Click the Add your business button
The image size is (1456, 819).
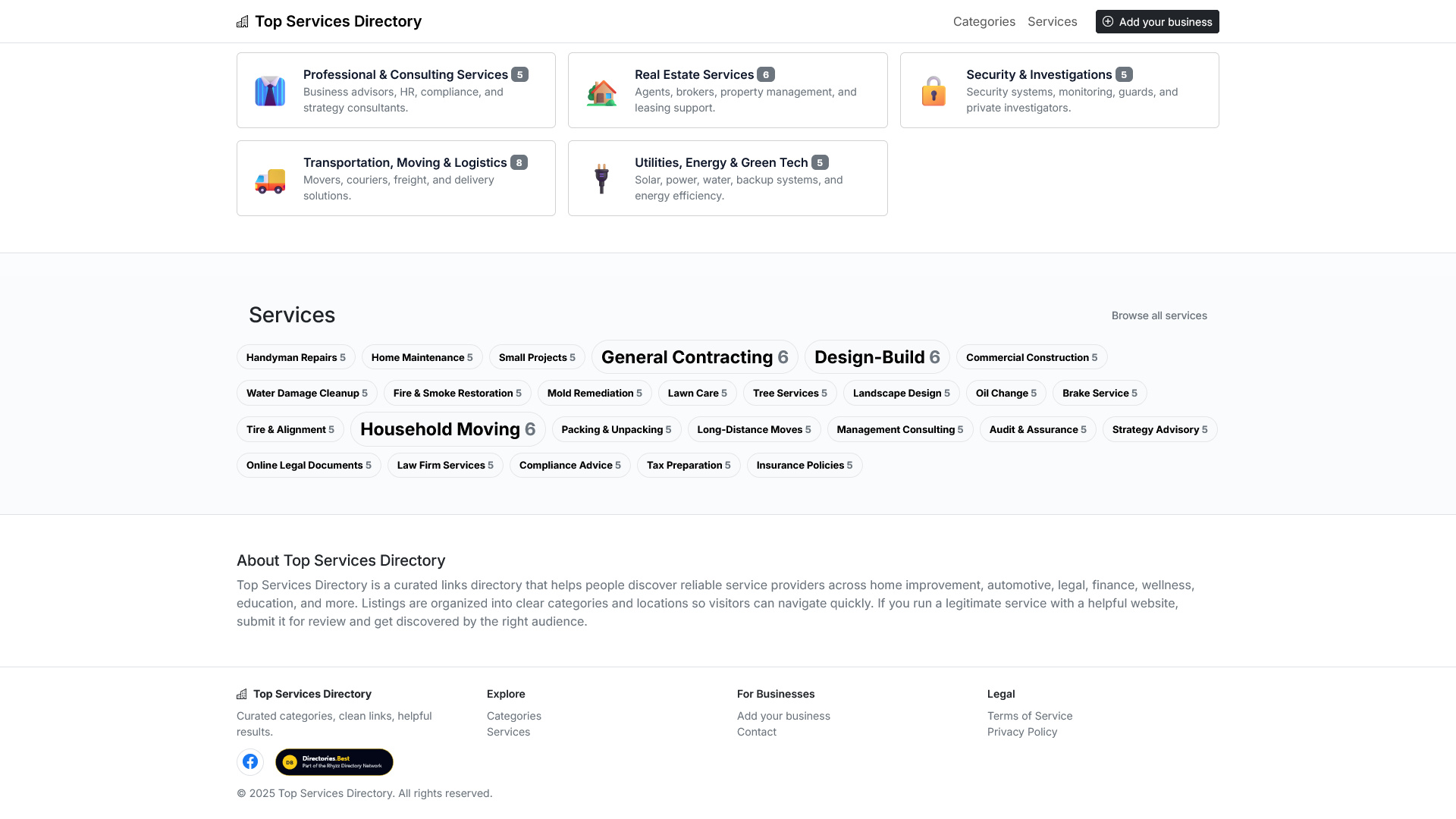(1156, 21)
